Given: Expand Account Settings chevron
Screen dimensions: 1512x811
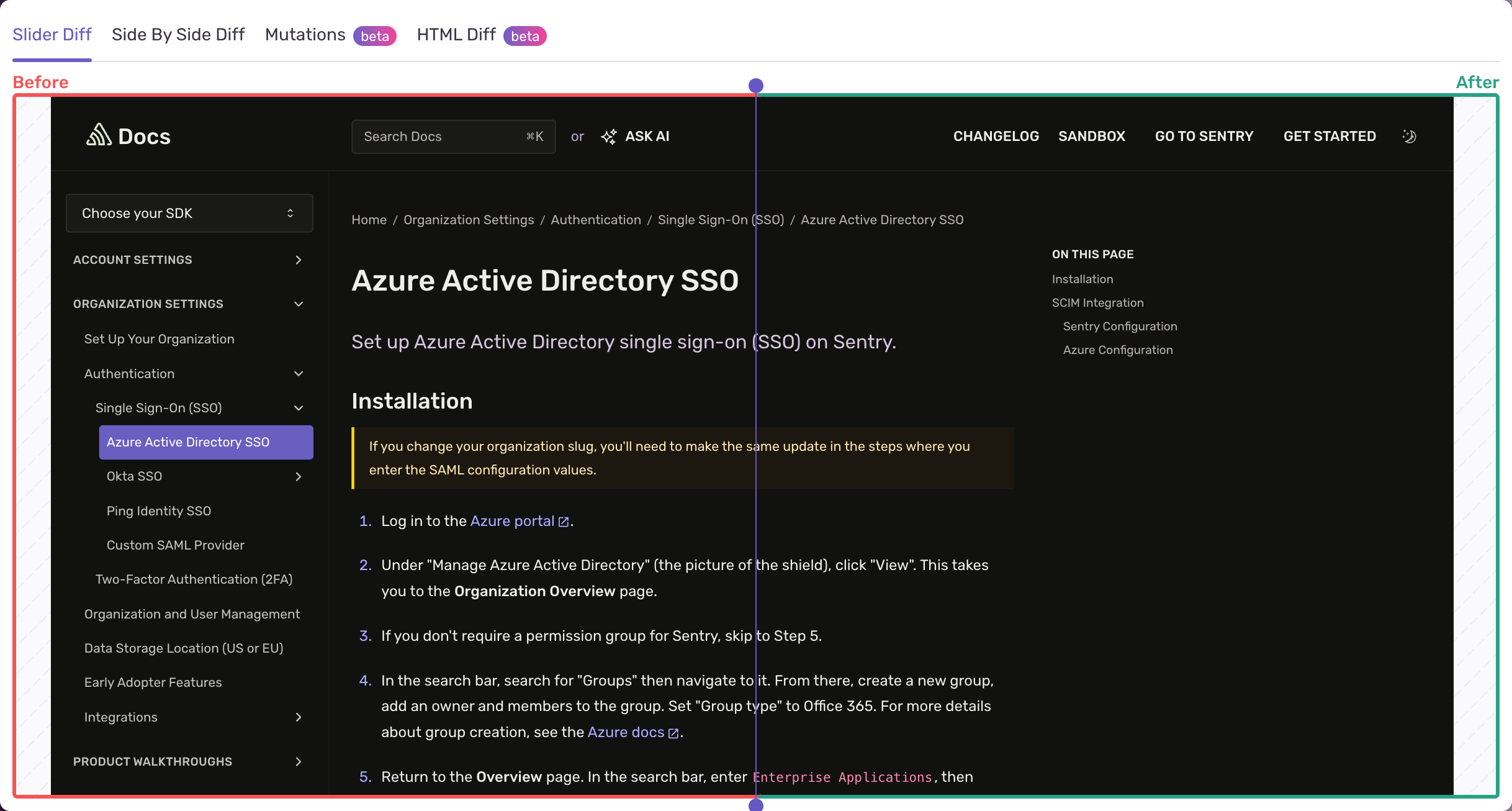Looking at the screenshot, I should pos(299,260).
